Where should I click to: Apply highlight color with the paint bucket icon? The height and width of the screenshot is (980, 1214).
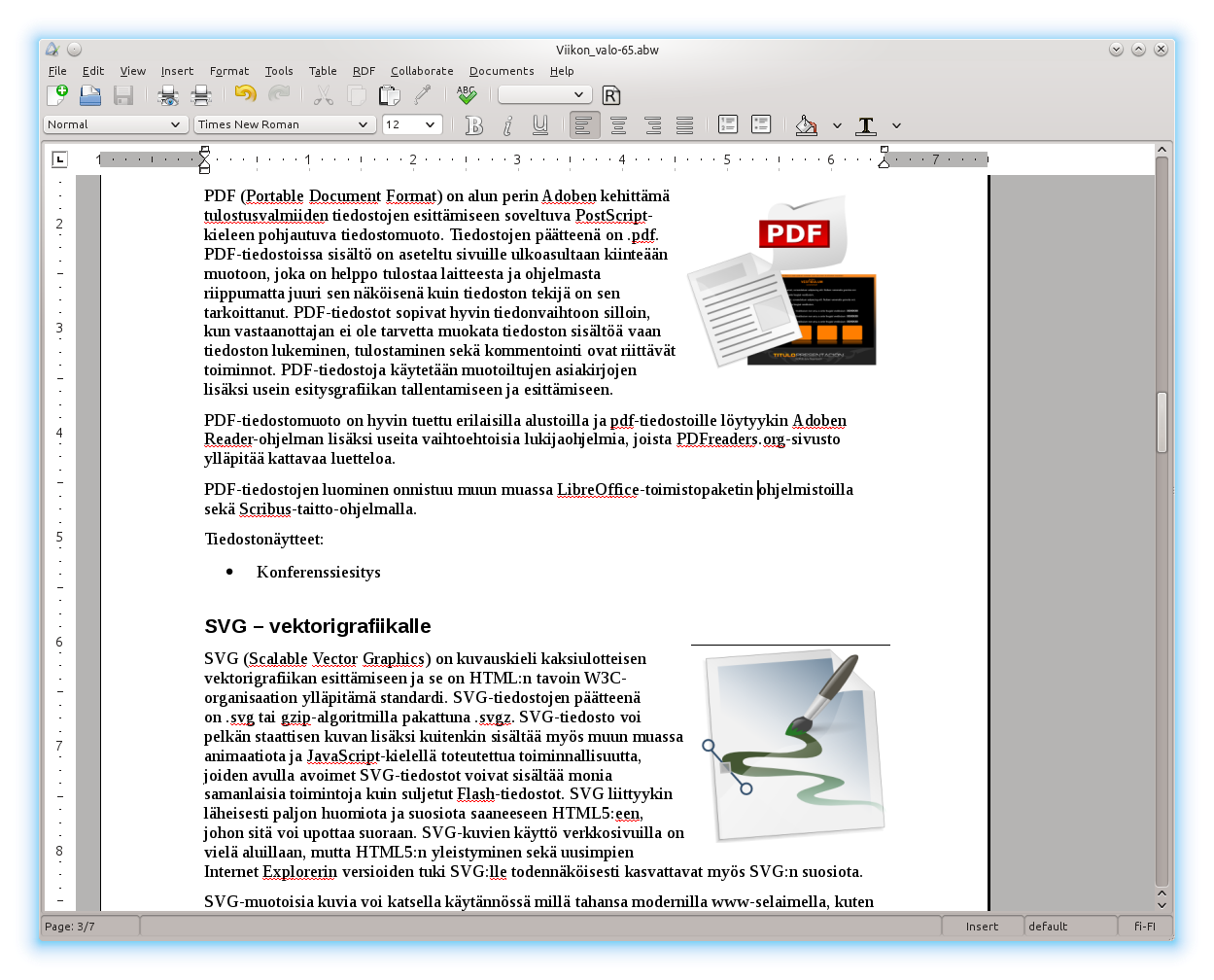point(806,124)
